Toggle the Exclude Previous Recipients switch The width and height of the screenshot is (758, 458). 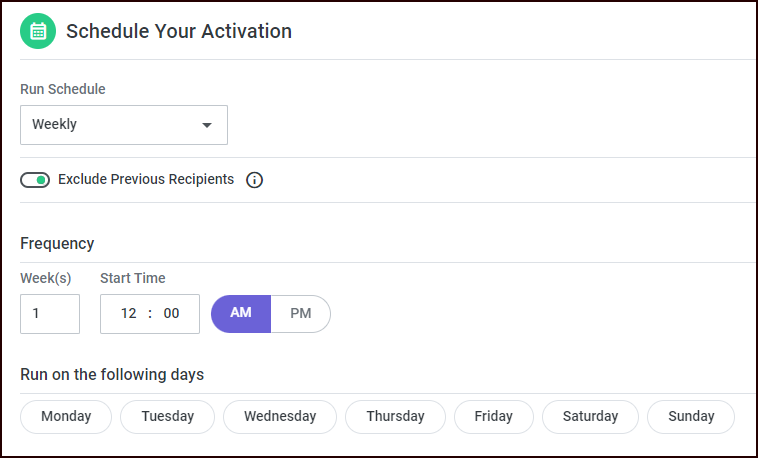click(35, 180)
